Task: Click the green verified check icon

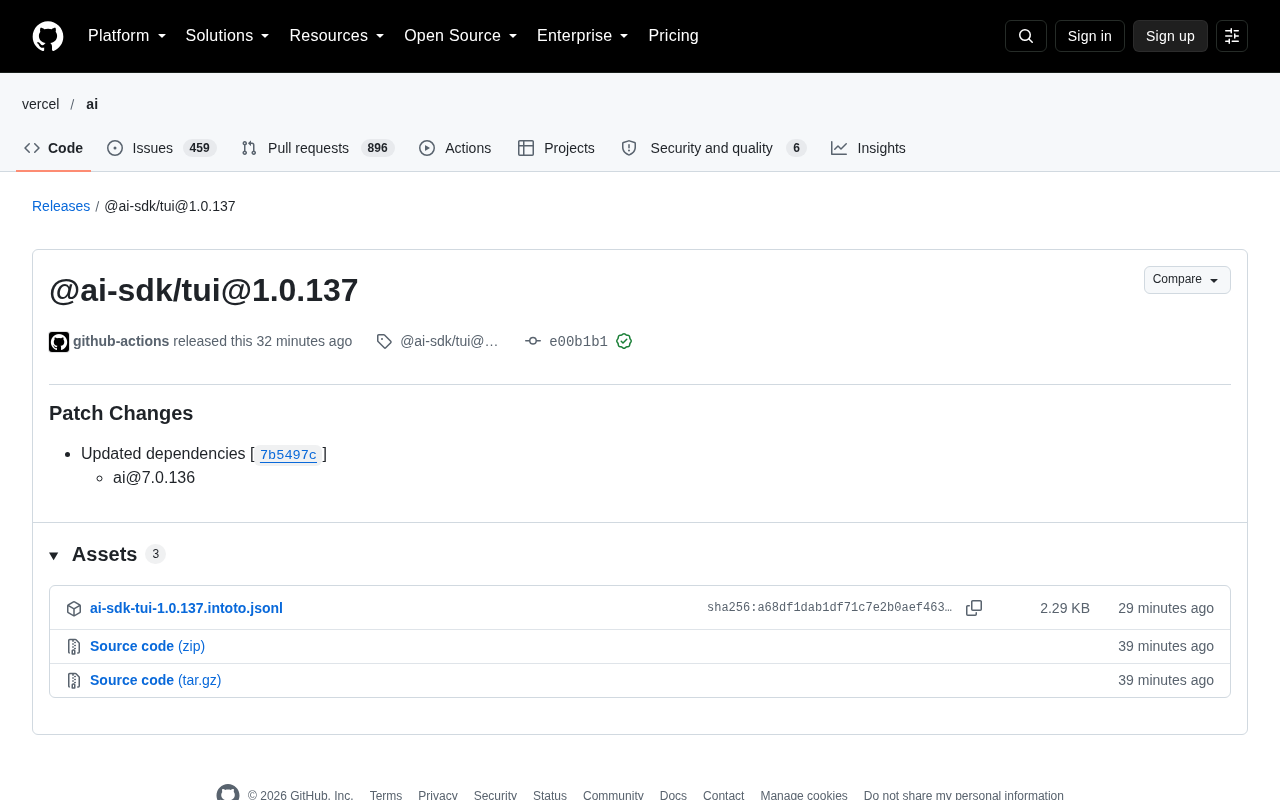Action: click(624, 341)
